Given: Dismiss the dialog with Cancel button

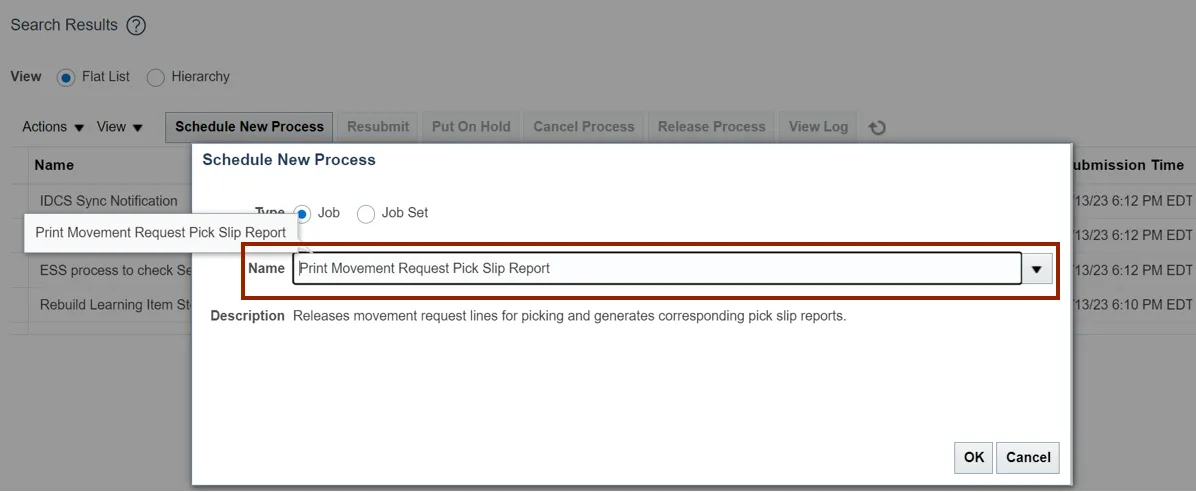Looking at the screenshot, I should point(1028,457).
